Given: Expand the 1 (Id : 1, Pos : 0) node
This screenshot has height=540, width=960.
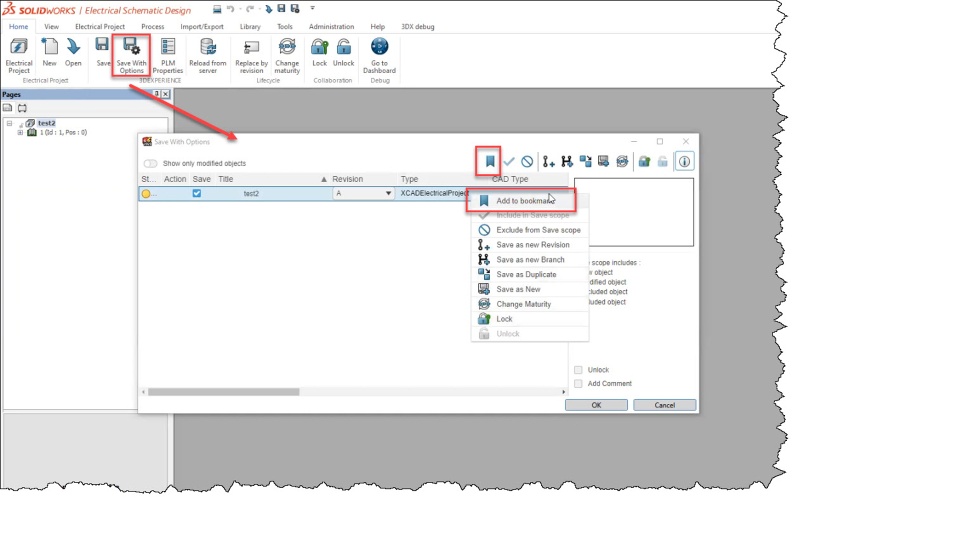Looking at the screenshot, I should coord(20,132).
